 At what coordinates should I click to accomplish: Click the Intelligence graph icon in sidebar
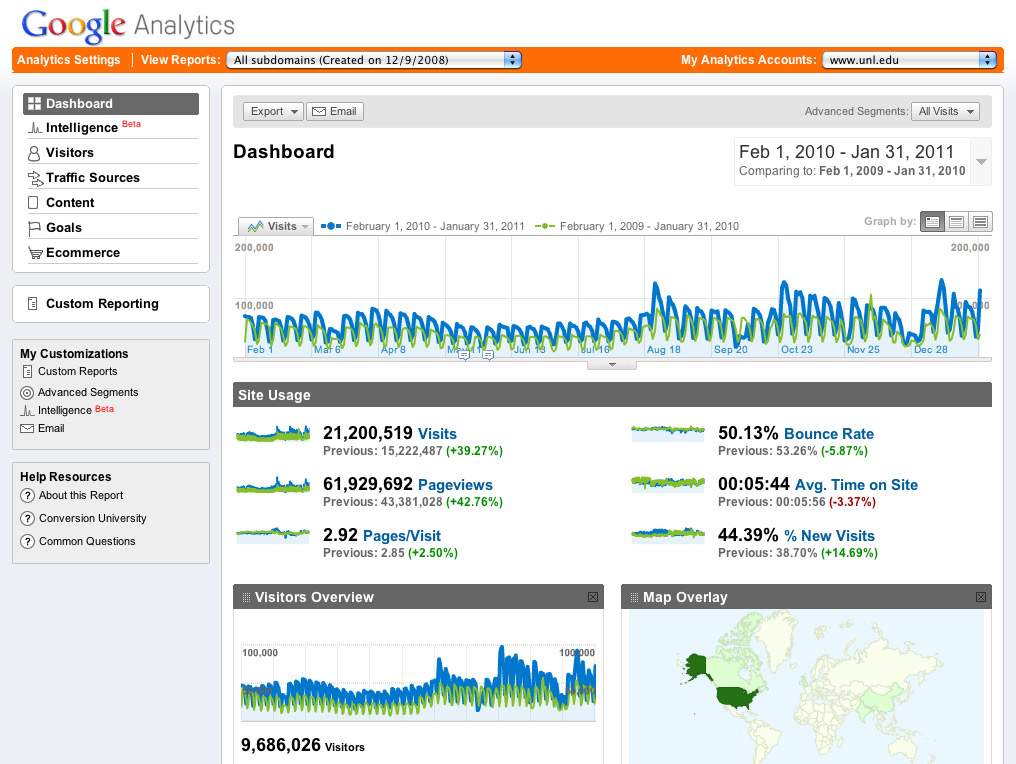tap(34, 128)
